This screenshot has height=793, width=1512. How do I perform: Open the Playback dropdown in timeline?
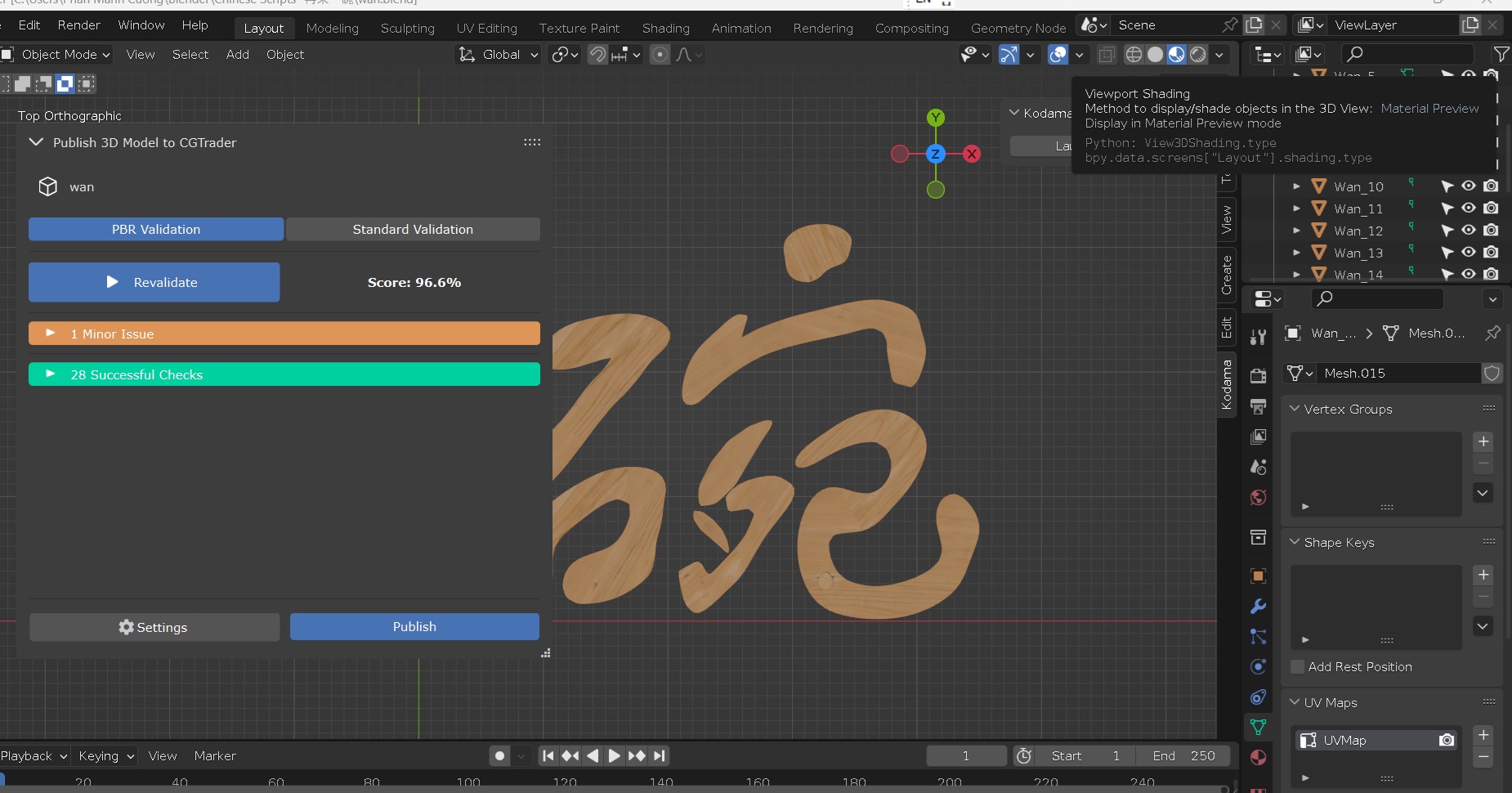point(34,756)
